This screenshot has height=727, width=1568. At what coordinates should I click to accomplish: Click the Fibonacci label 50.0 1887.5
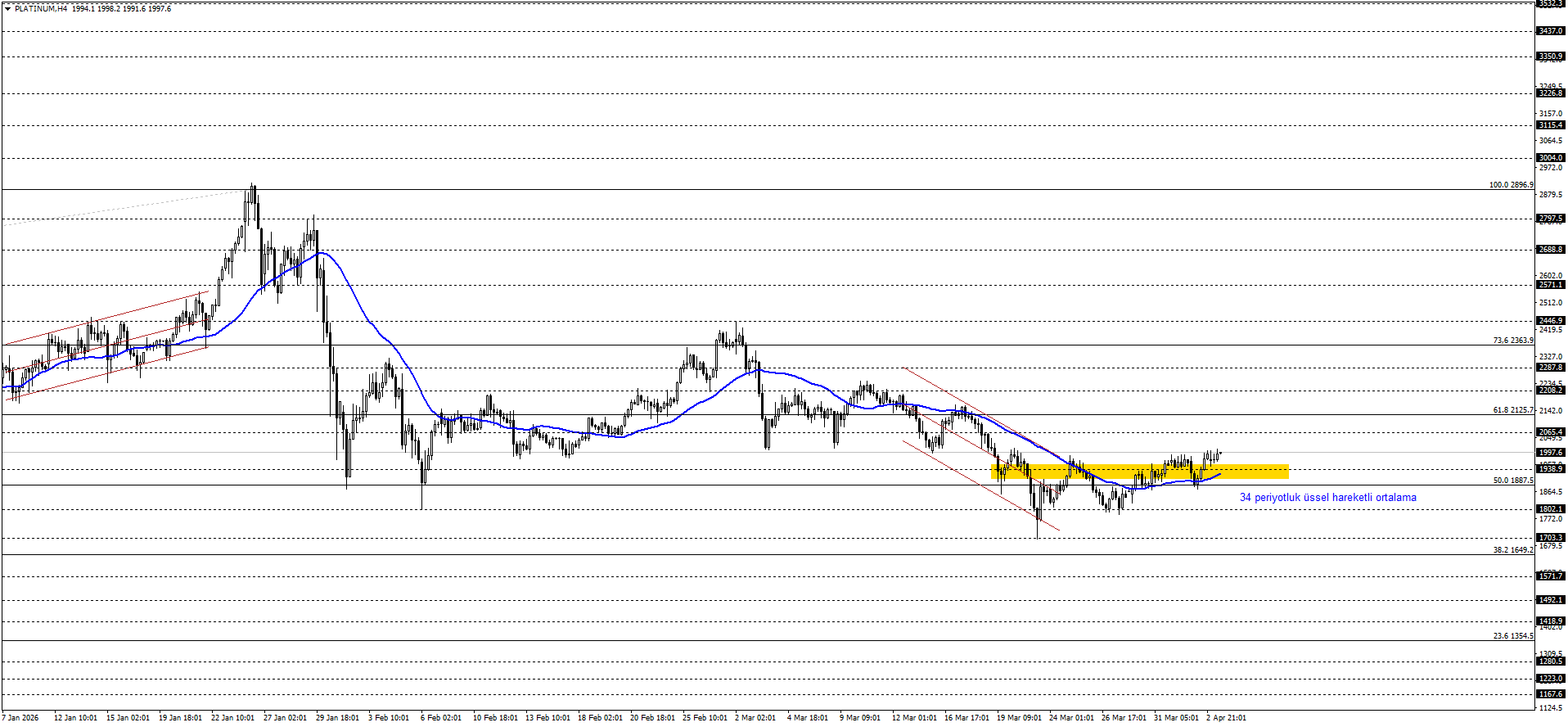[1512, 481]
